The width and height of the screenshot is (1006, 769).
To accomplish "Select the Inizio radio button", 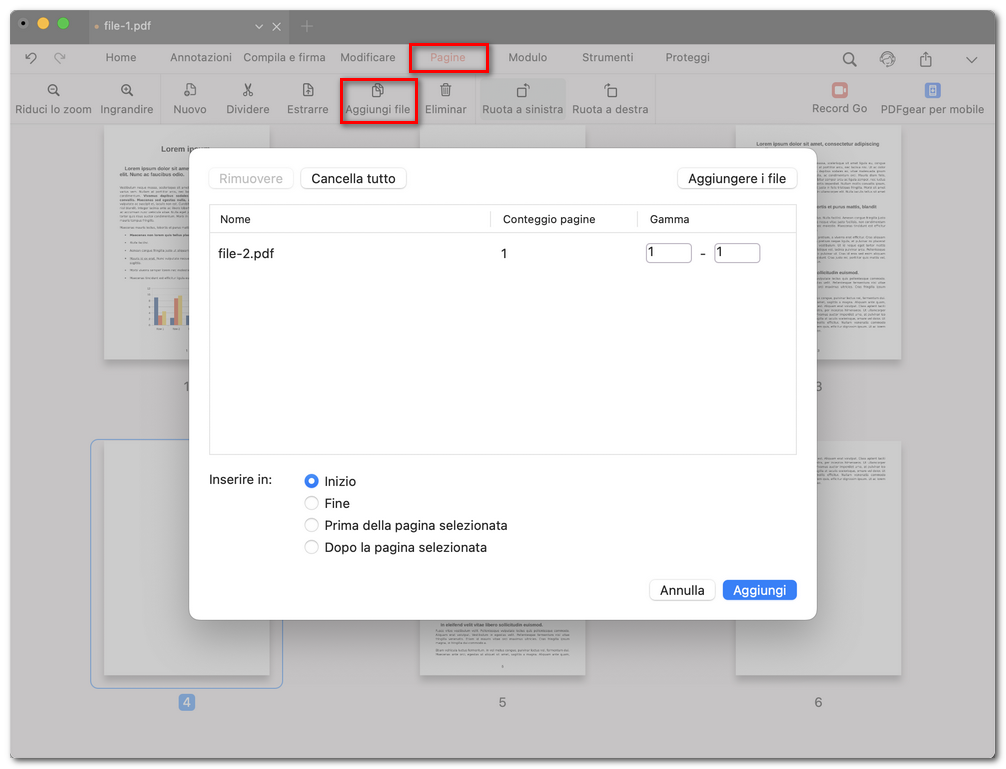I will click(311, 481).
